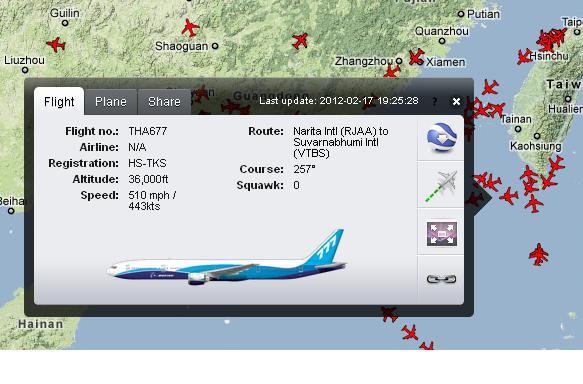Click the Hainan island label

[x=41, y=324]
